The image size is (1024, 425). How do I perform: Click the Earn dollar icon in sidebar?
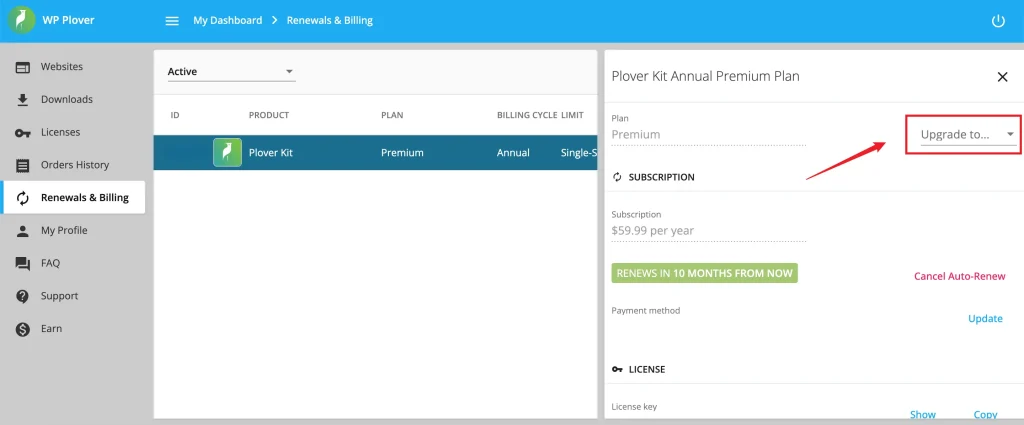point(22,329)
